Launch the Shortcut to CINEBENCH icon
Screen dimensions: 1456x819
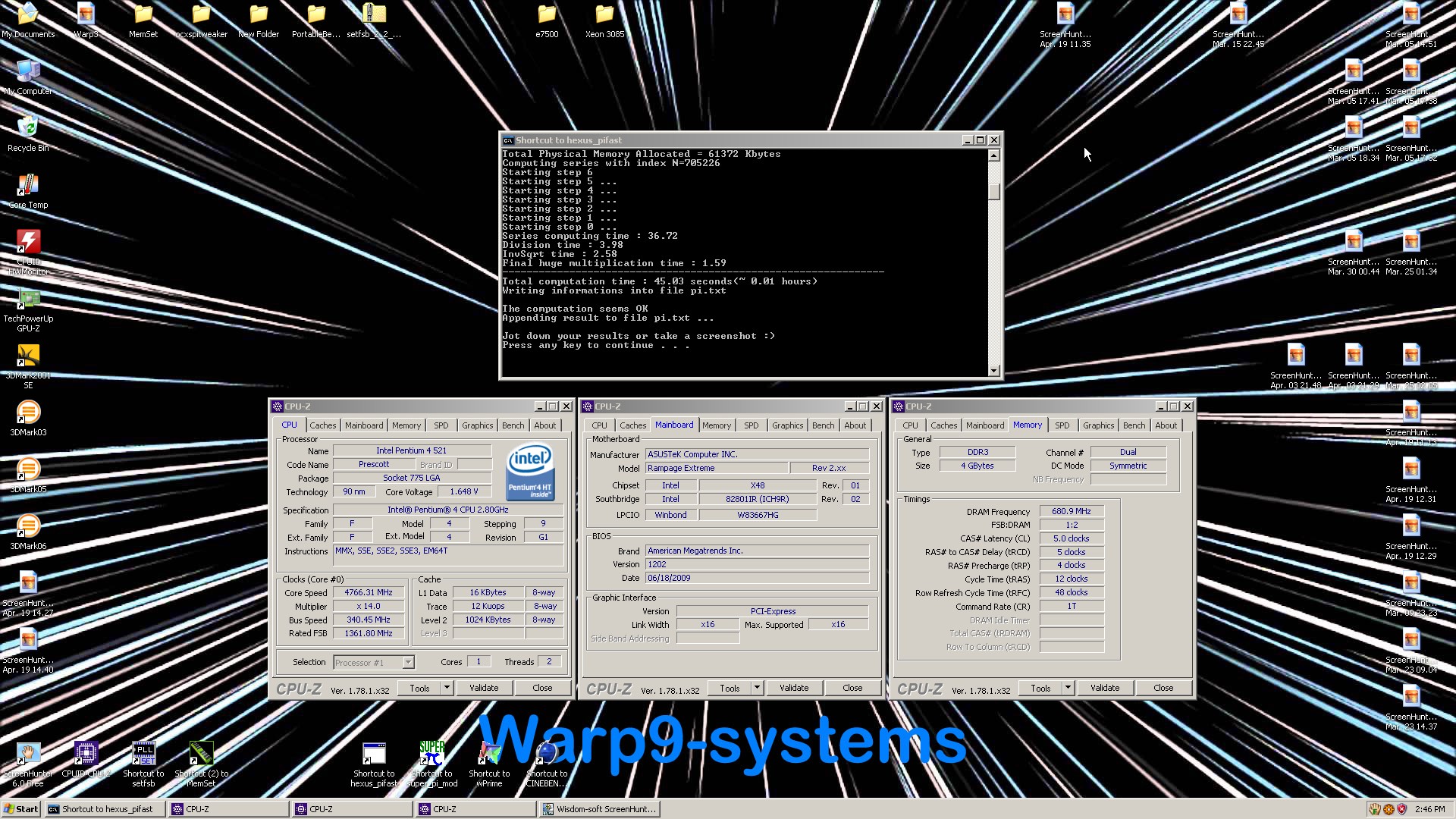click(547, 764)
